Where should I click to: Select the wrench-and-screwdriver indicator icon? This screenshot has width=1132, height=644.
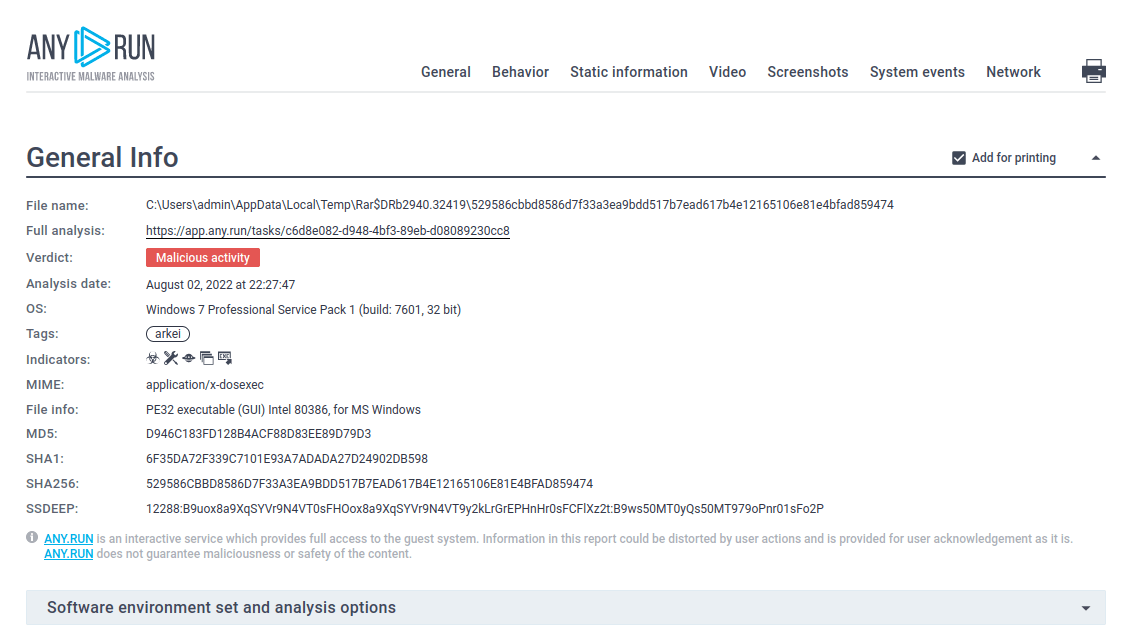coord(170,357)
